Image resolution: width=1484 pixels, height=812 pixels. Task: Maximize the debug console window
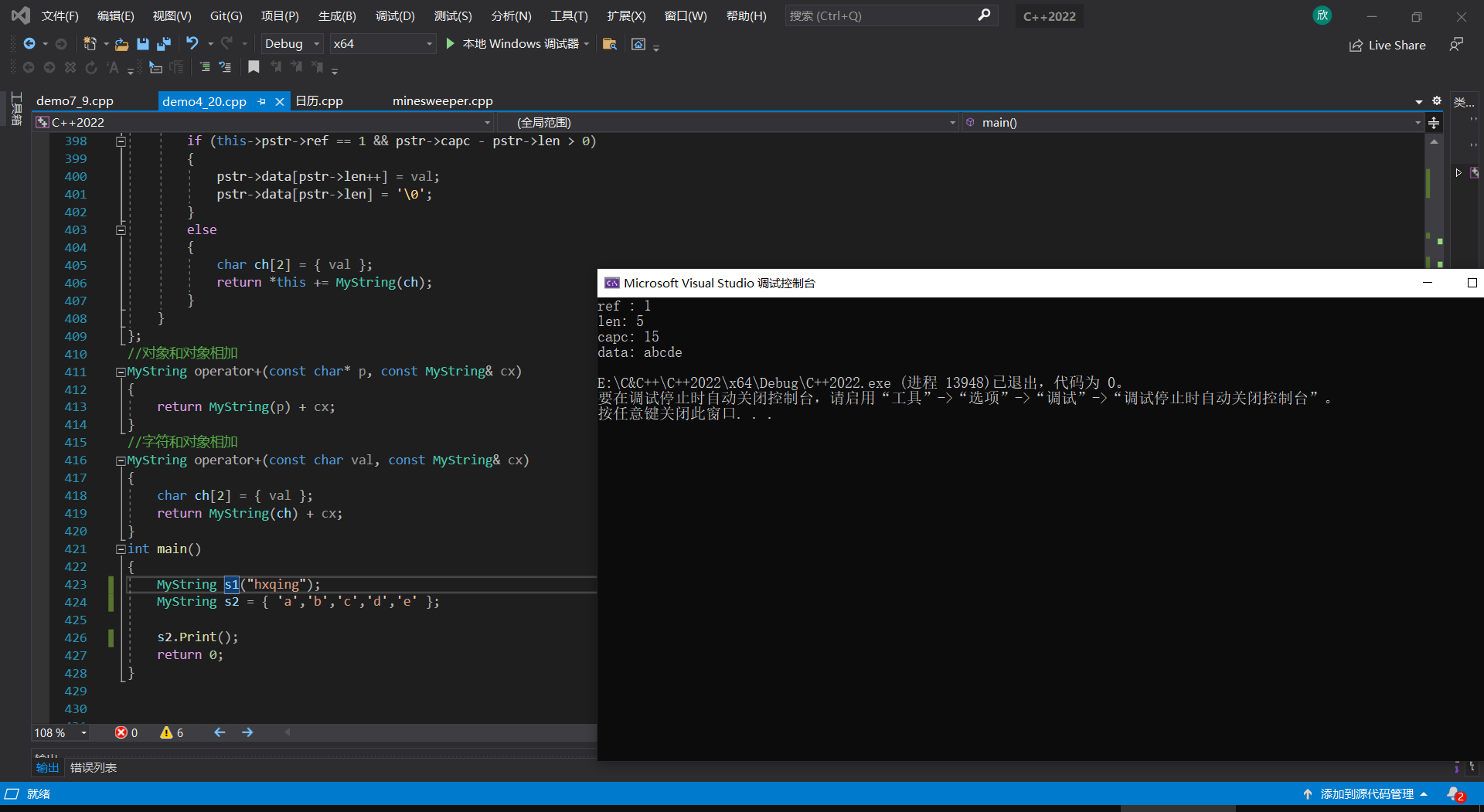click(1472, 283)
